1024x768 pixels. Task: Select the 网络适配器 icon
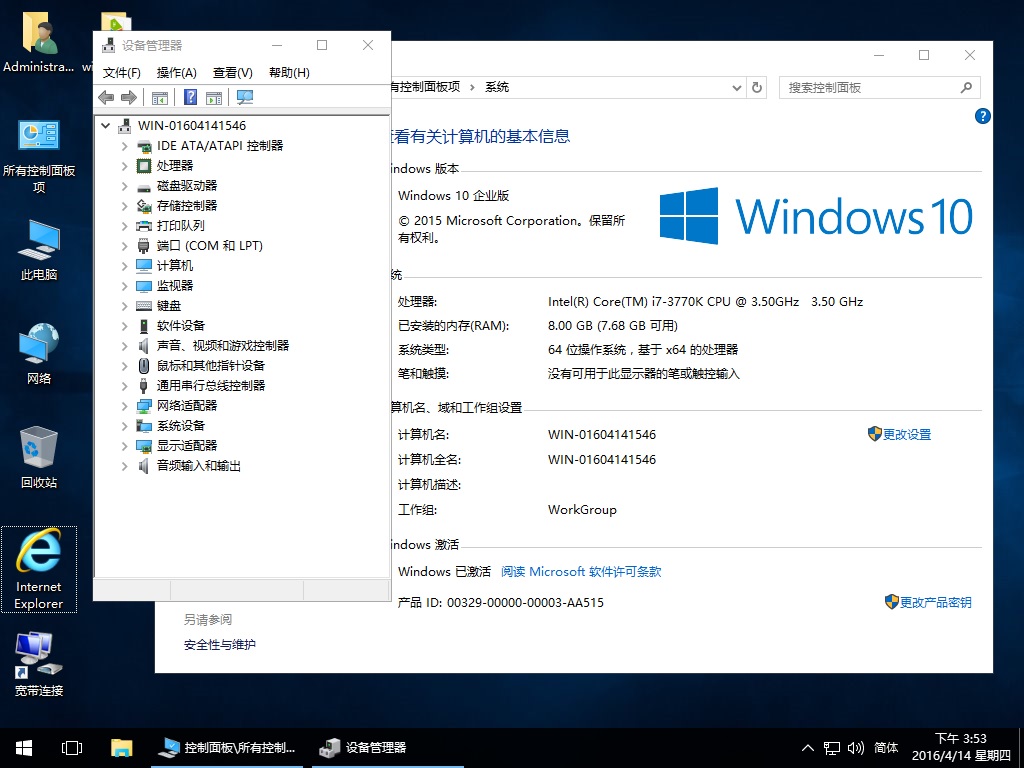[x=144, y=406]
